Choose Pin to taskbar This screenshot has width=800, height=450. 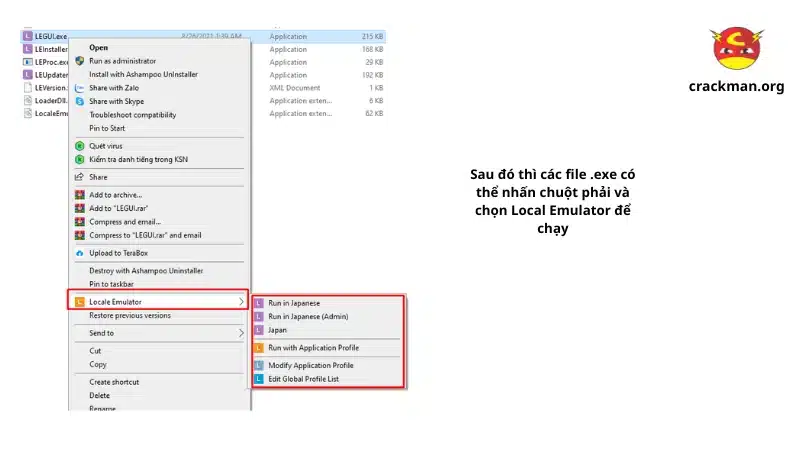tap(111, 284)
